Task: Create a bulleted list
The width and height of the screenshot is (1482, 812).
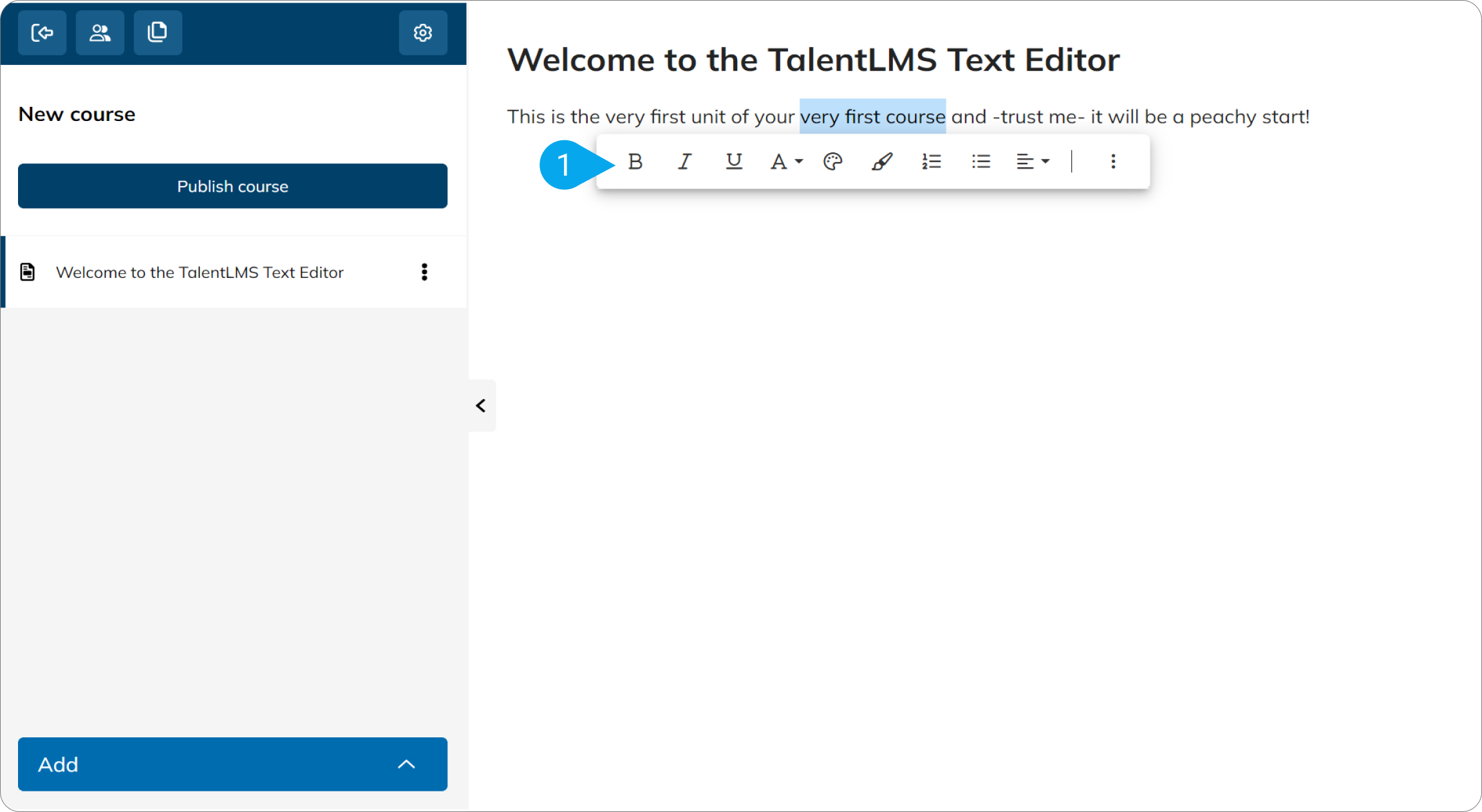Action: click(980, 161)
